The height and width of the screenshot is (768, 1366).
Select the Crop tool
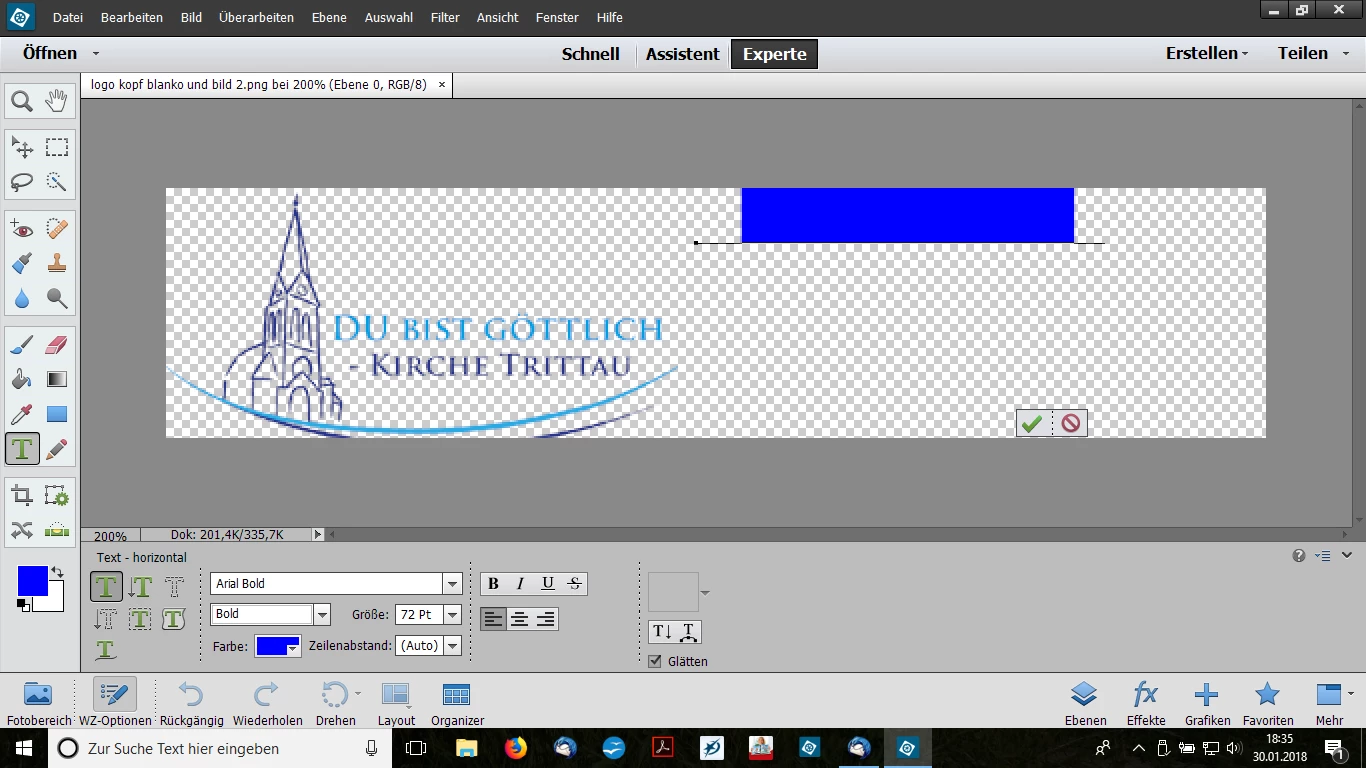[x=22, y=496]
